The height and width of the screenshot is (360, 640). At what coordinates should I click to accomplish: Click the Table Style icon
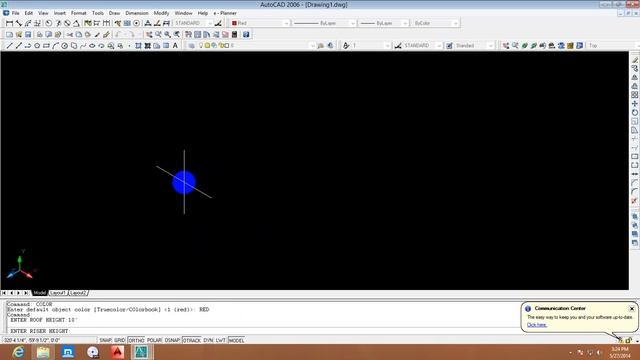pos(449,46)
